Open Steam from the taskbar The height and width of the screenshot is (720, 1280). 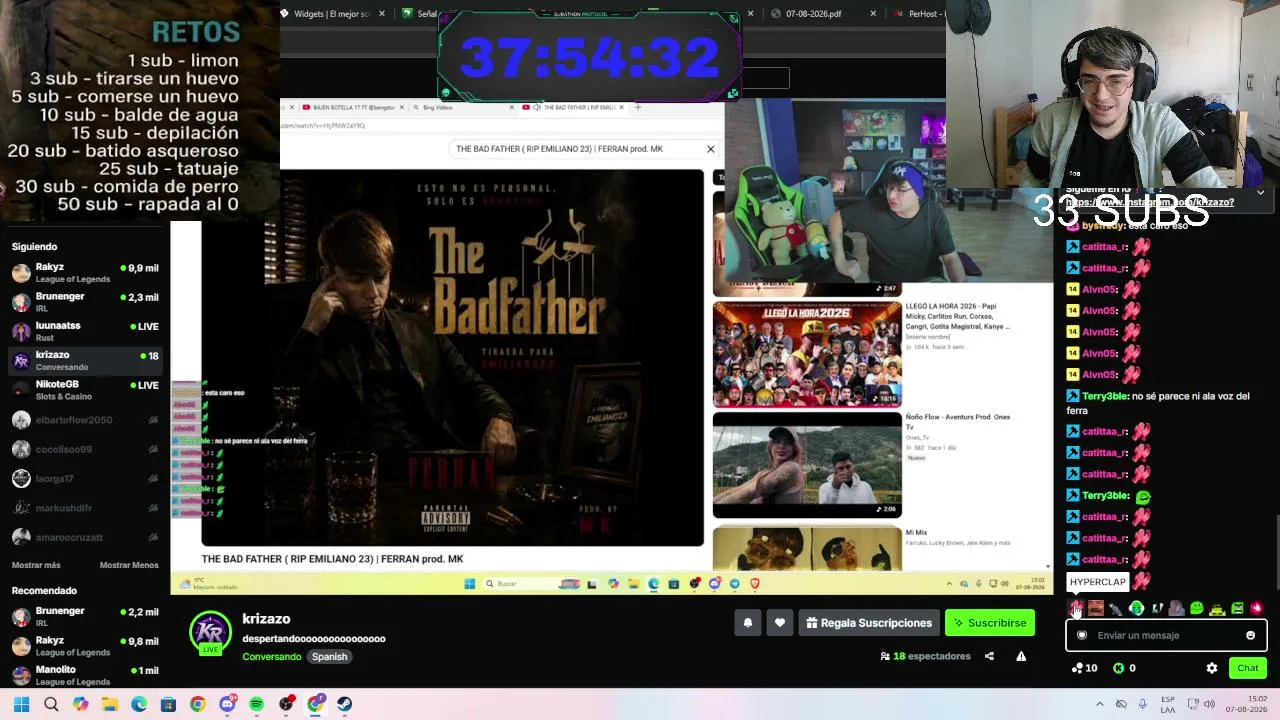pyautogui.click(x=344, y=704)
